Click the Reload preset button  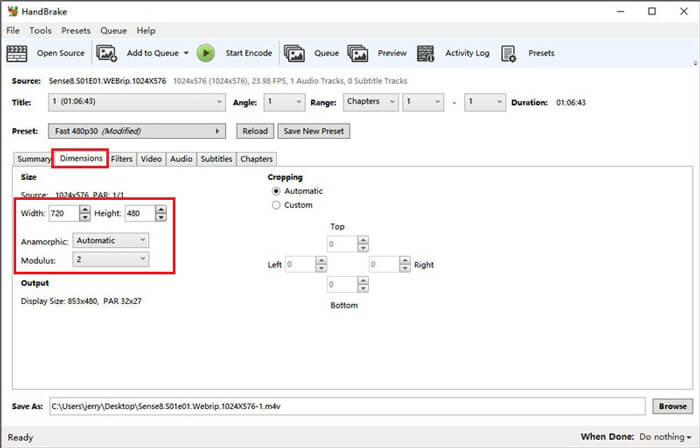pos(255,131)
